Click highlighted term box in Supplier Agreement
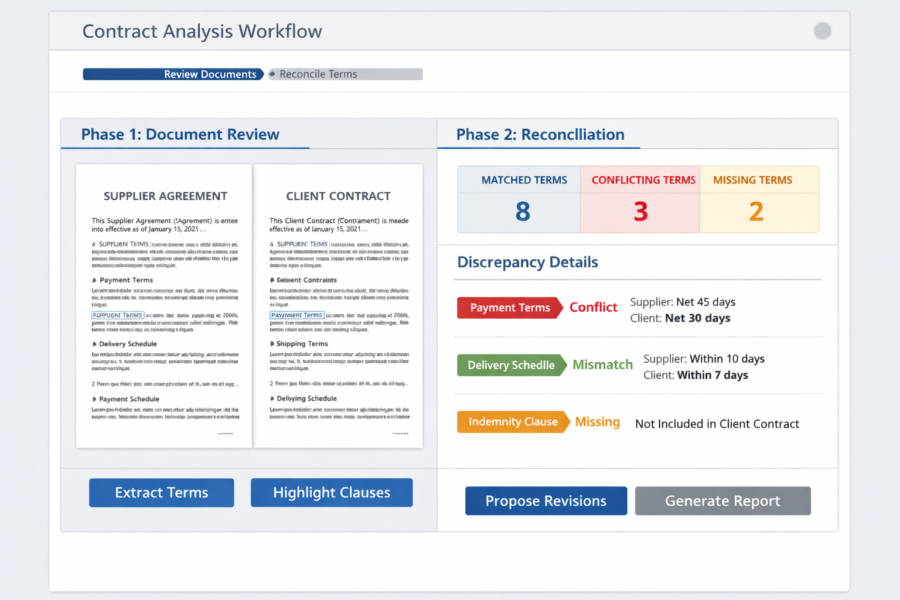Screen dimensions: 900x600 tap(118, 315)
